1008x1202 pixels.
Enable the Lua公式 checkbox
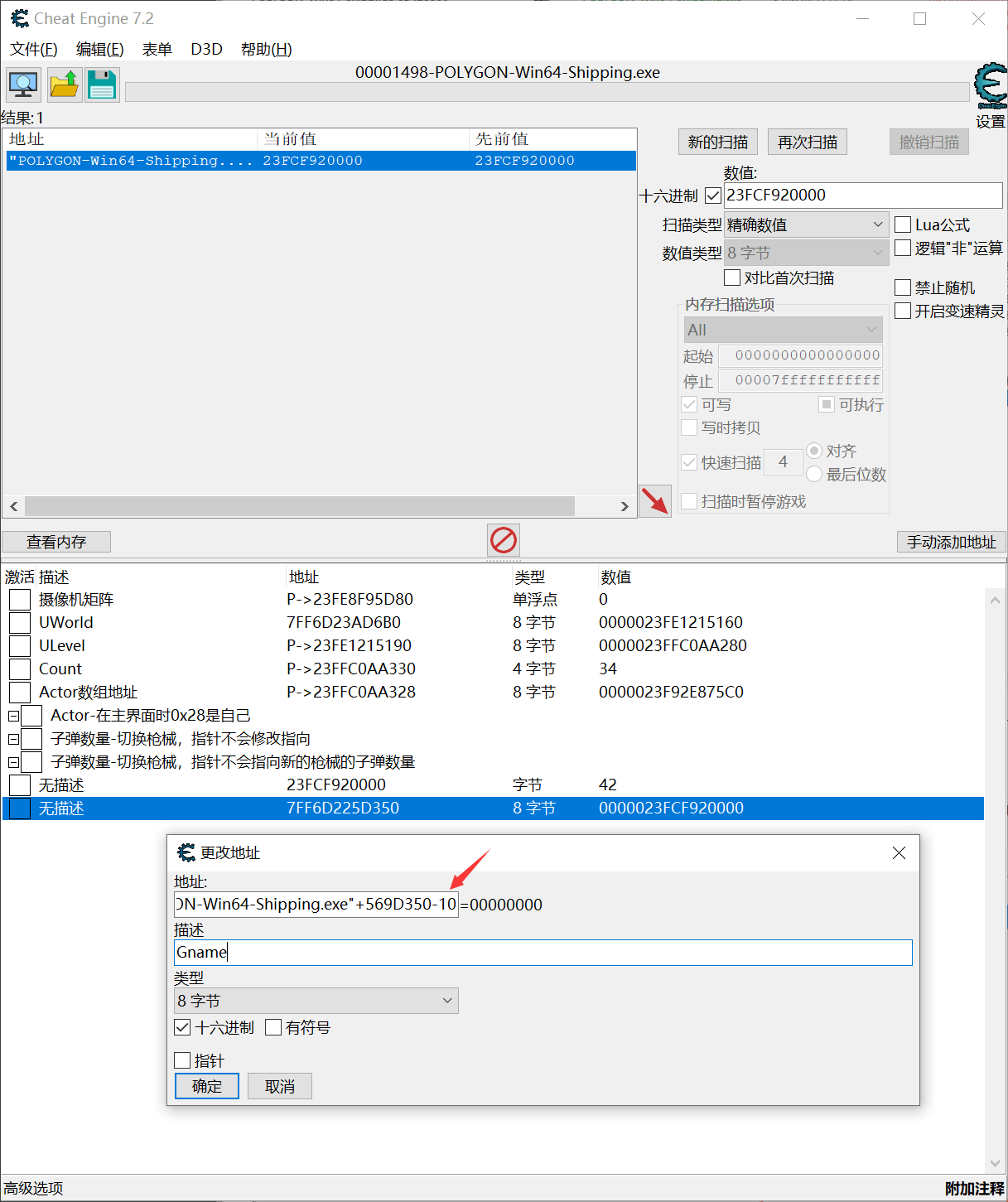pyautogui.click(x=903, y=224)
